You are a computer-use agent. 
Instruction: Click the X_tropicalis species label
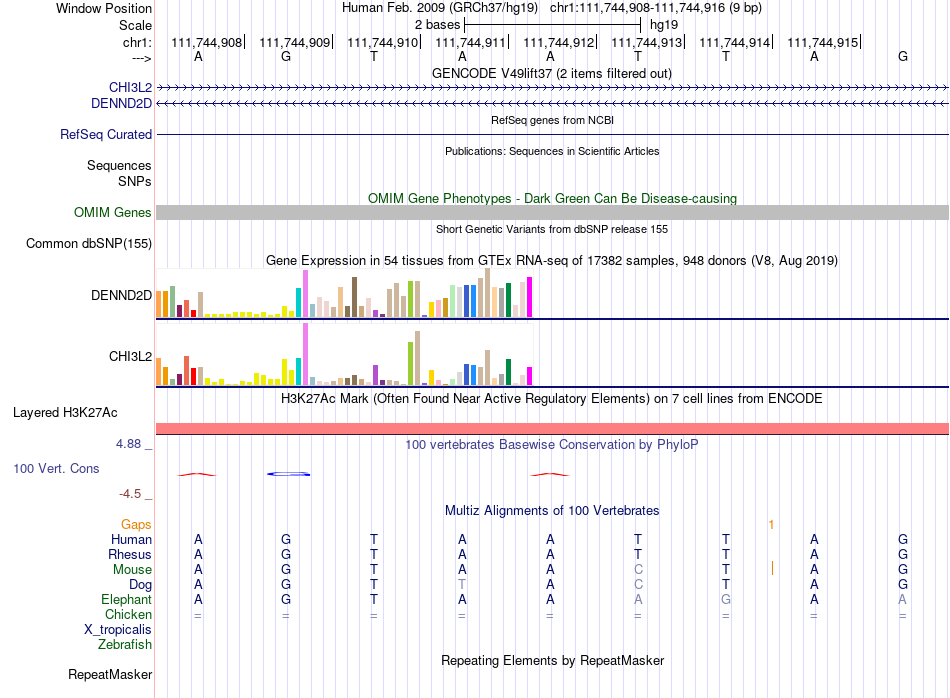[x=118, y=630]
